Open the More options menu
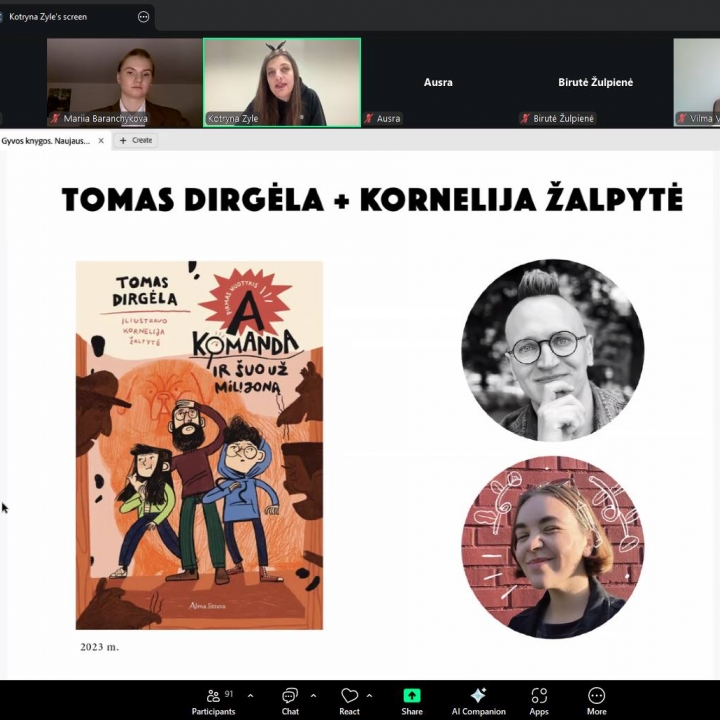Screen dimensions: 720x720 (596, 699)
